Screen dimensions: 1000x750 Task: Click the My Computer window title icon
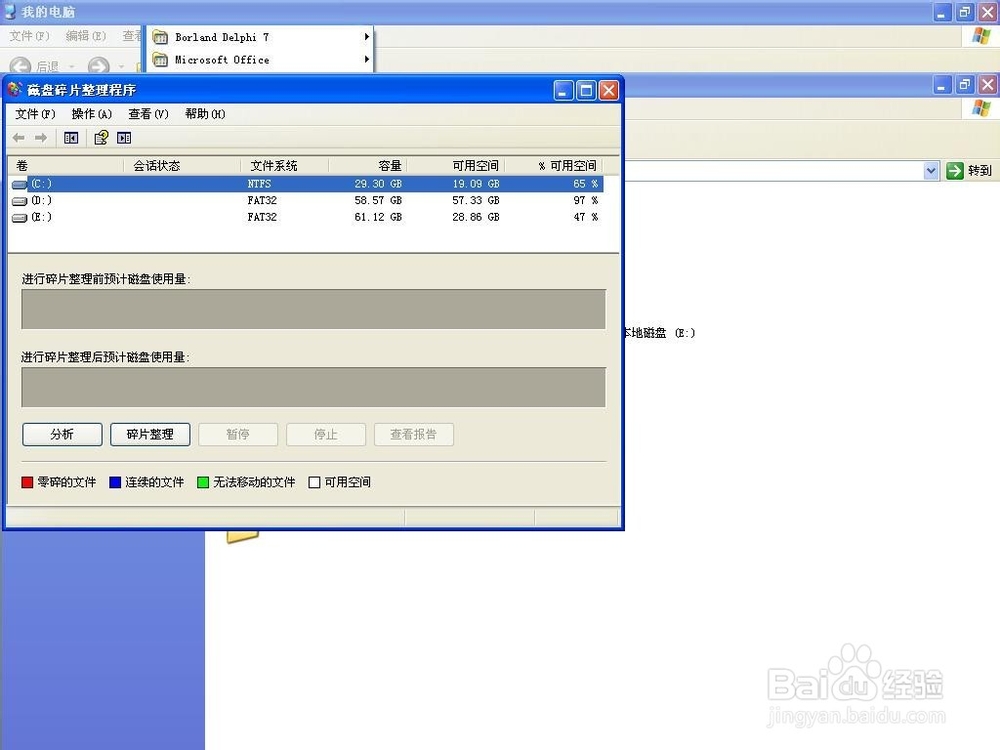[10, 11]
